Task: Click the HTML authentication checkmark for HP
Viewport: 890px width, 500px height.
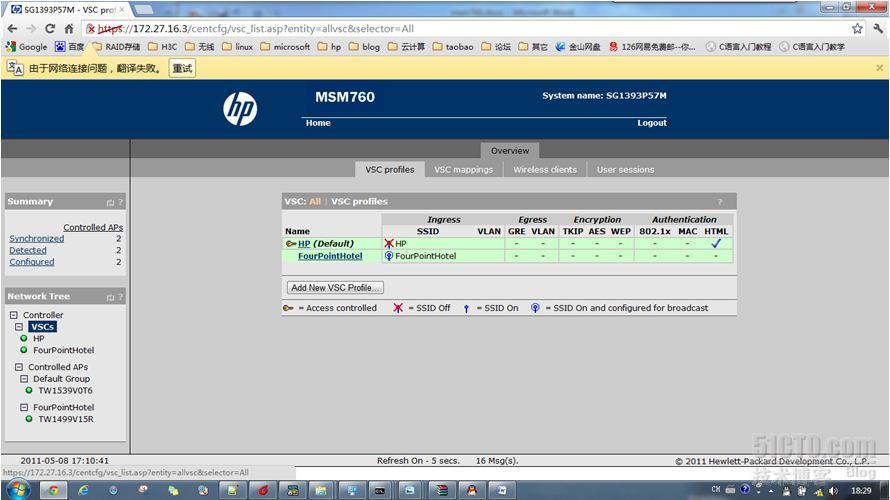Action: click(716, 243)
